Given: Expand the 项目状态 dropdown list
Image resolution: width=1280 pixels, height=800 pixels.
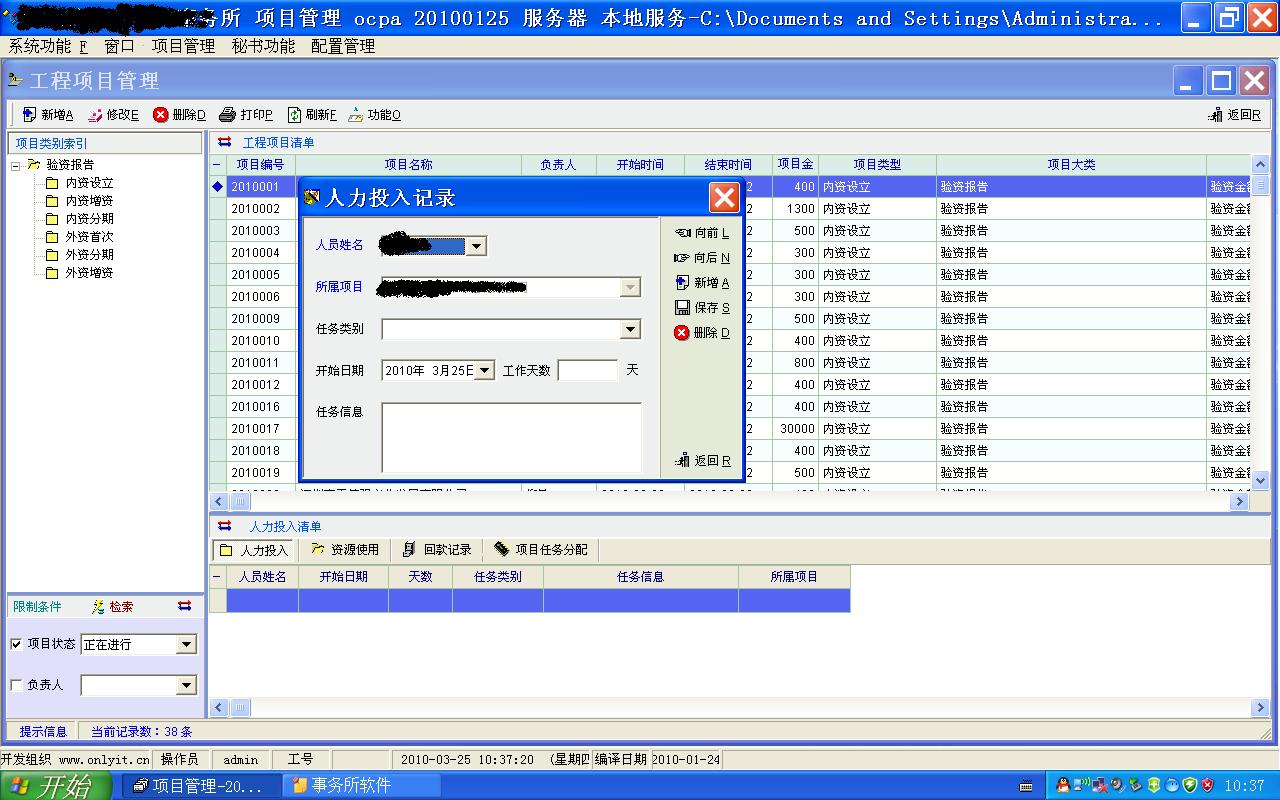Looking at the screenshot, I should click(x=186, y=645).
